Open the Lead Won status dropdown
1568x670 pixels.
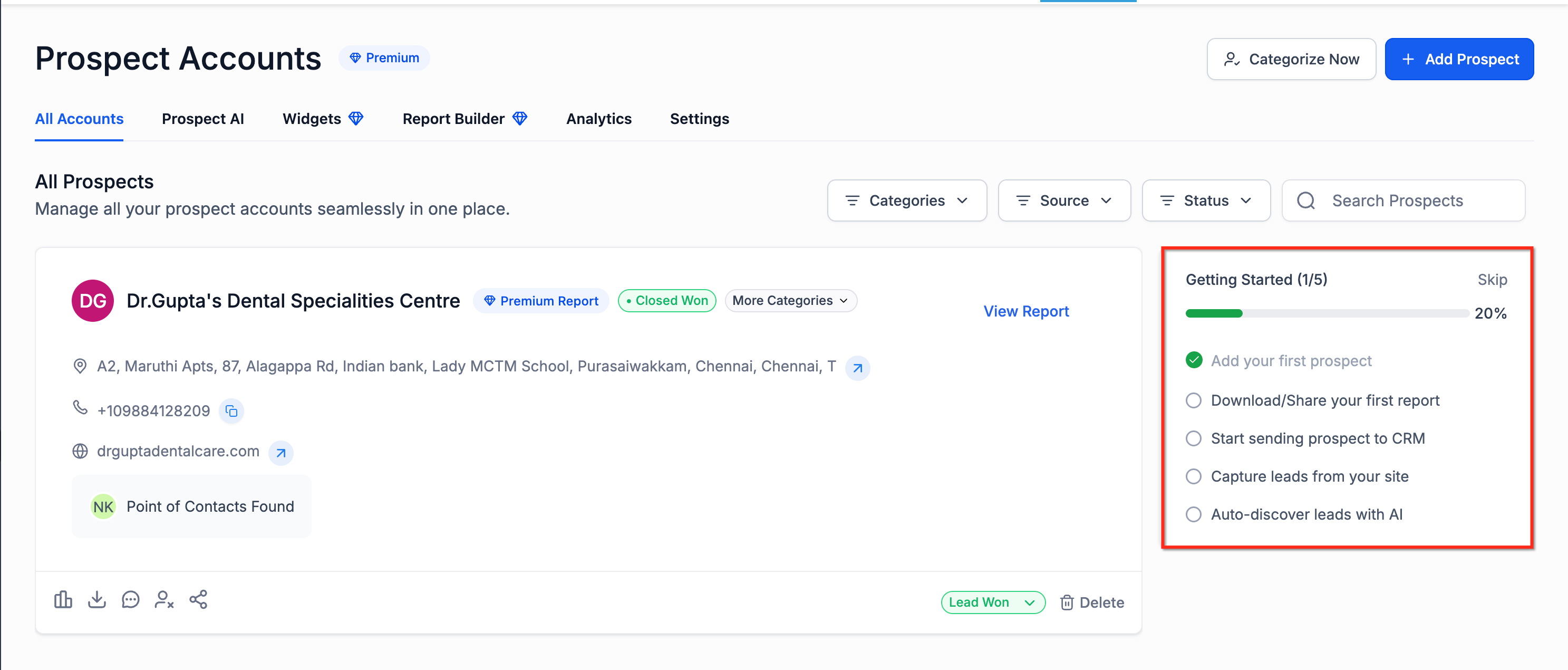coord(992,602)
